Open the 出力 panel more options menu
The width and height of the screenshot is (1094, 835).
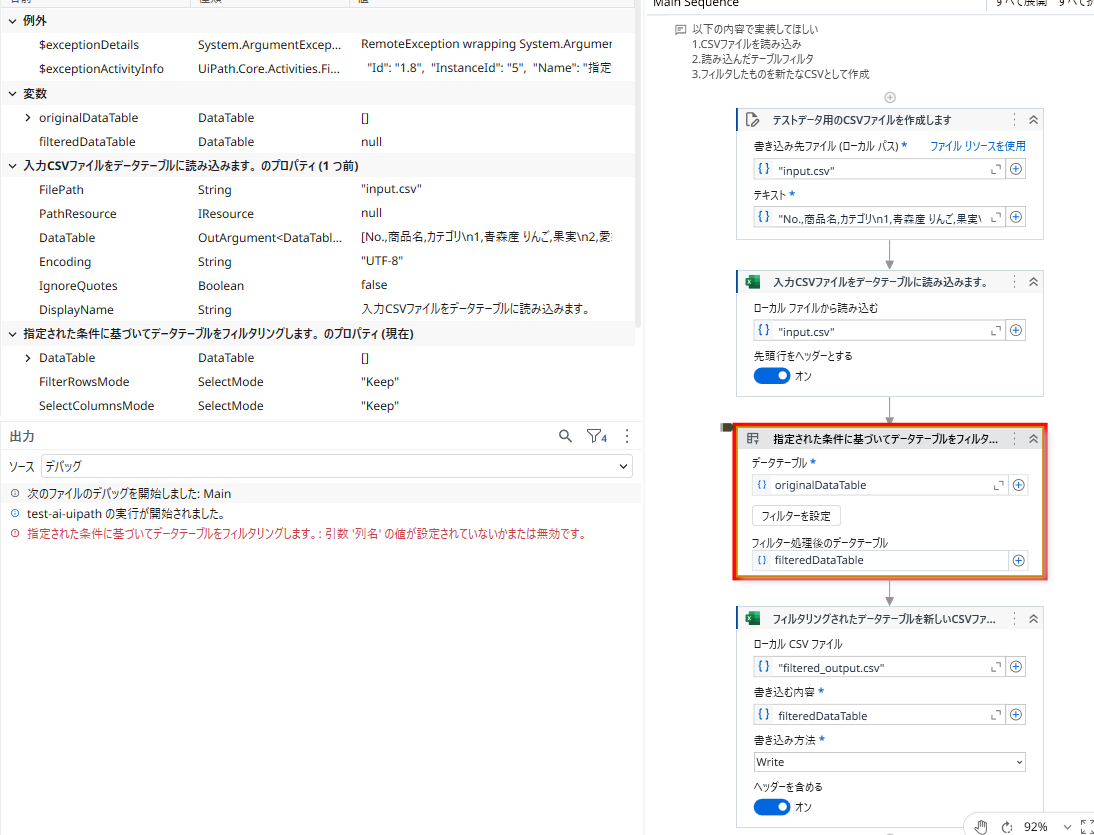tap(627, 436)
